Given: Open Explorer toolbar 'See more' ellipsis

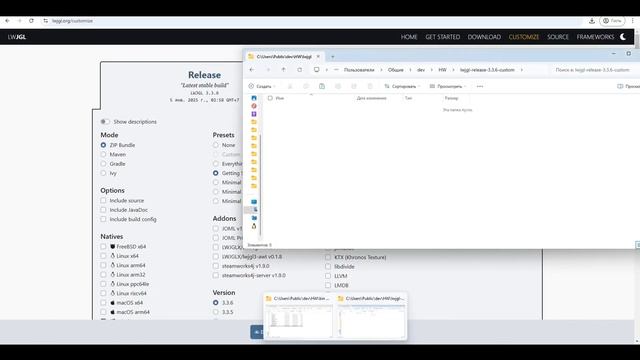Looking at the screenshot, I should tap(480, 86).
